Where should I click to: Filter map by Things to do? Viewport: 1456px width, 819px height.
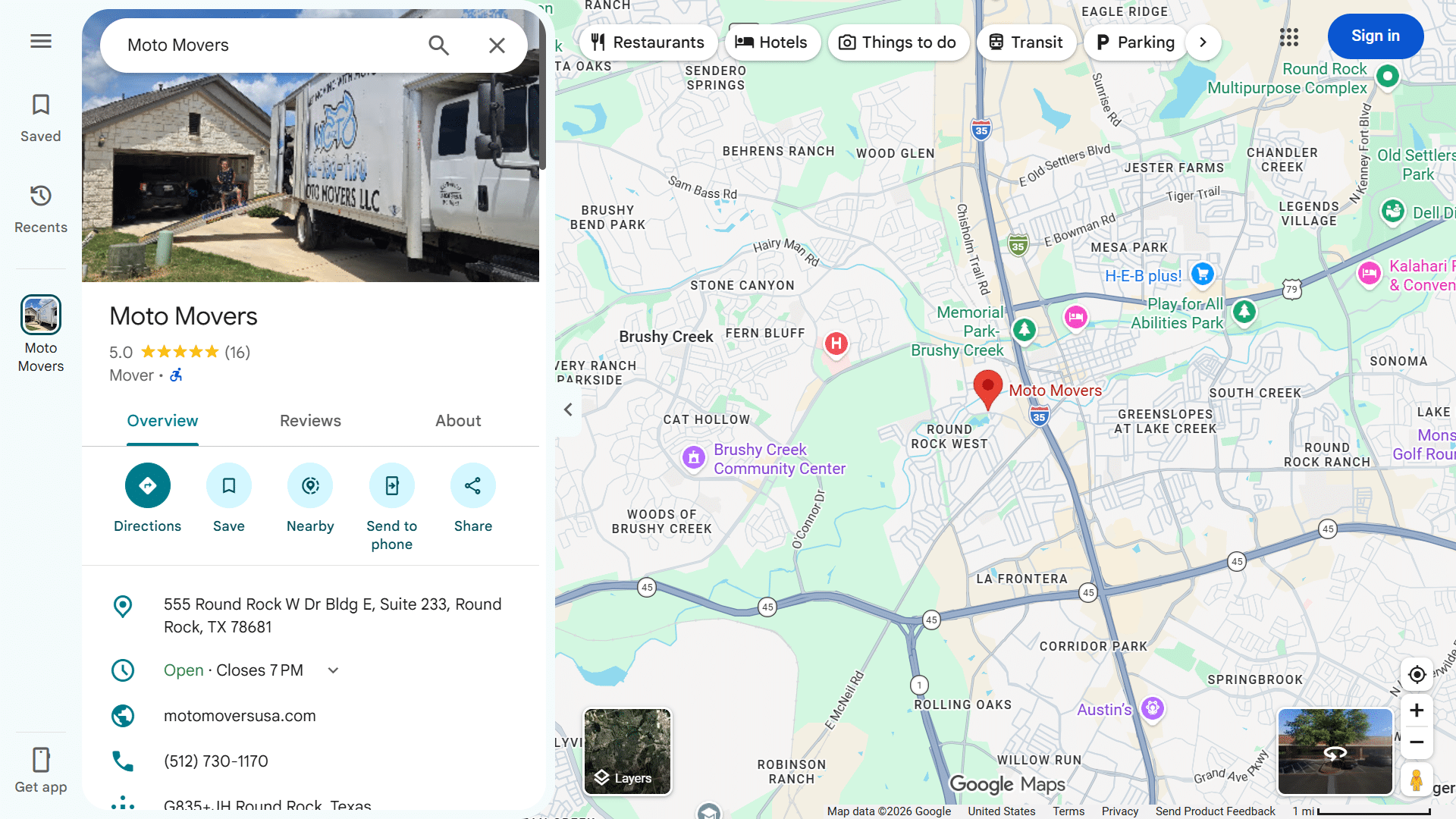point(898,42)
